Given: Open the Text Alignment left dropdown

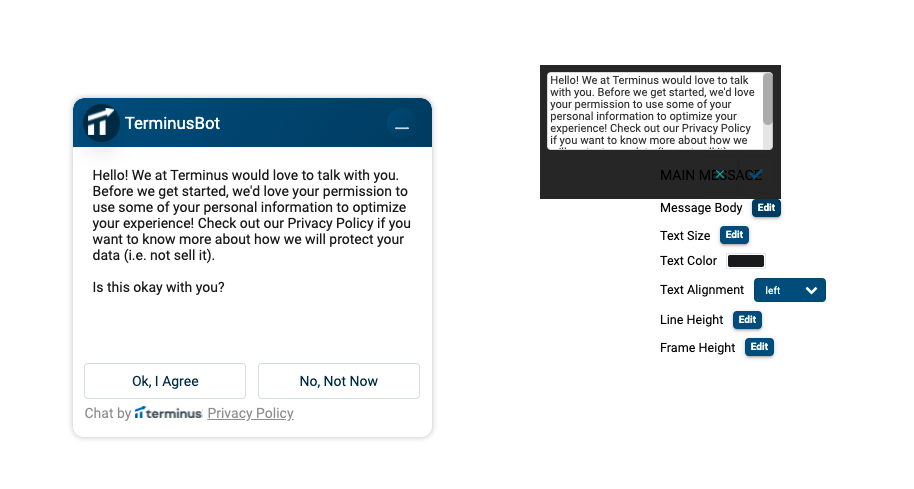Looking at the screenshot, I should coord(790,290).
